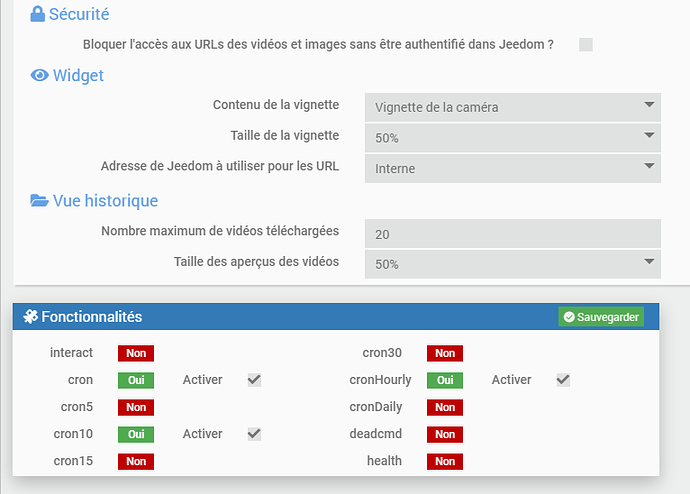
Task: Toggle the cron10 Activer checkbox
Action: (254, 434)
